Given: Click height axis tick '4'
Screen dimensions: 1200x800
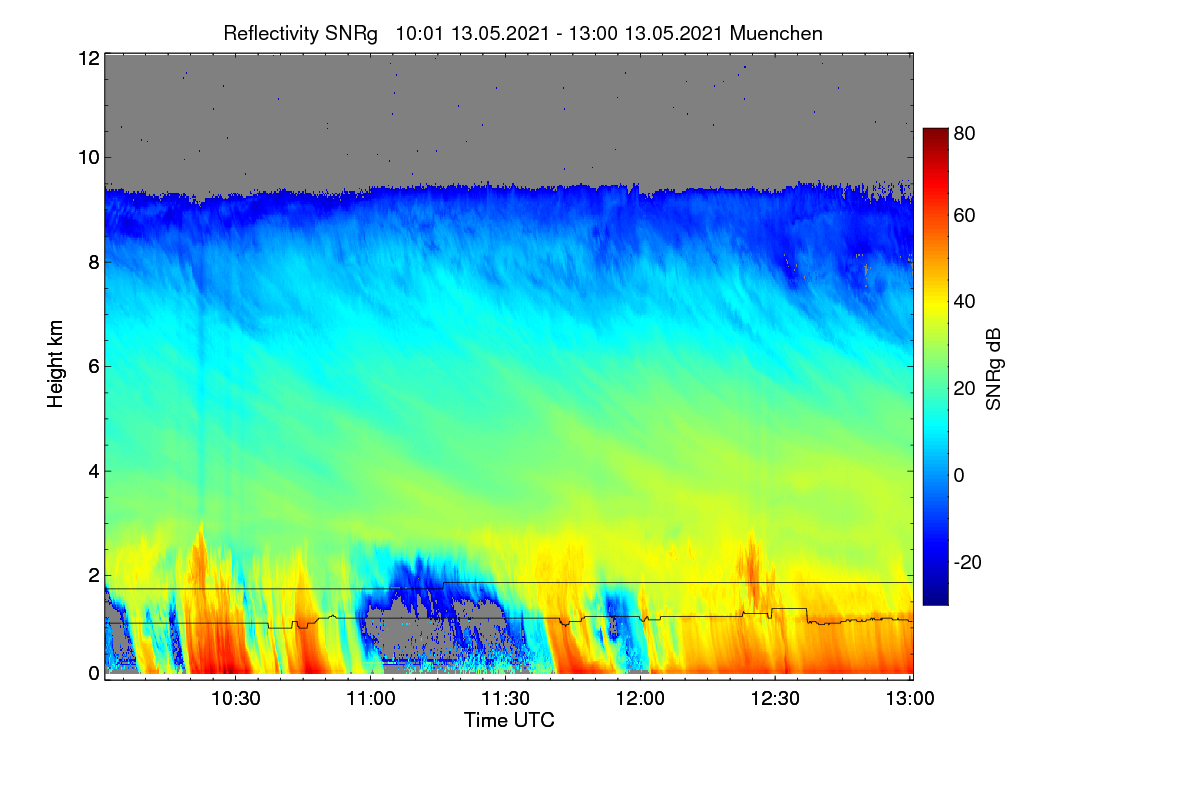Looking at the screenshot, I should 94,470.
